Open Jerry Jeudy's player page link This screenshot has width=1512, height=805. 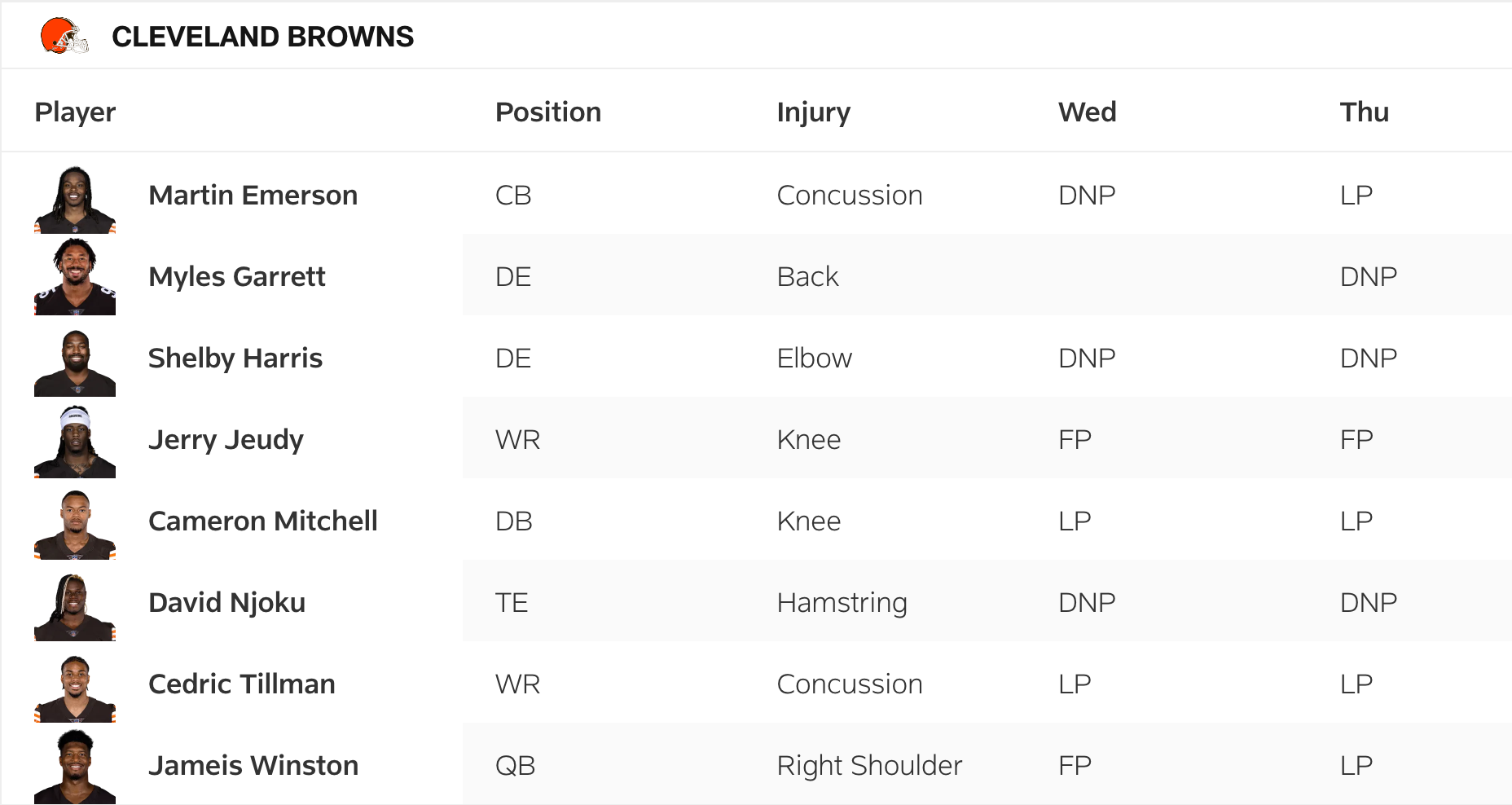point(226,440)
